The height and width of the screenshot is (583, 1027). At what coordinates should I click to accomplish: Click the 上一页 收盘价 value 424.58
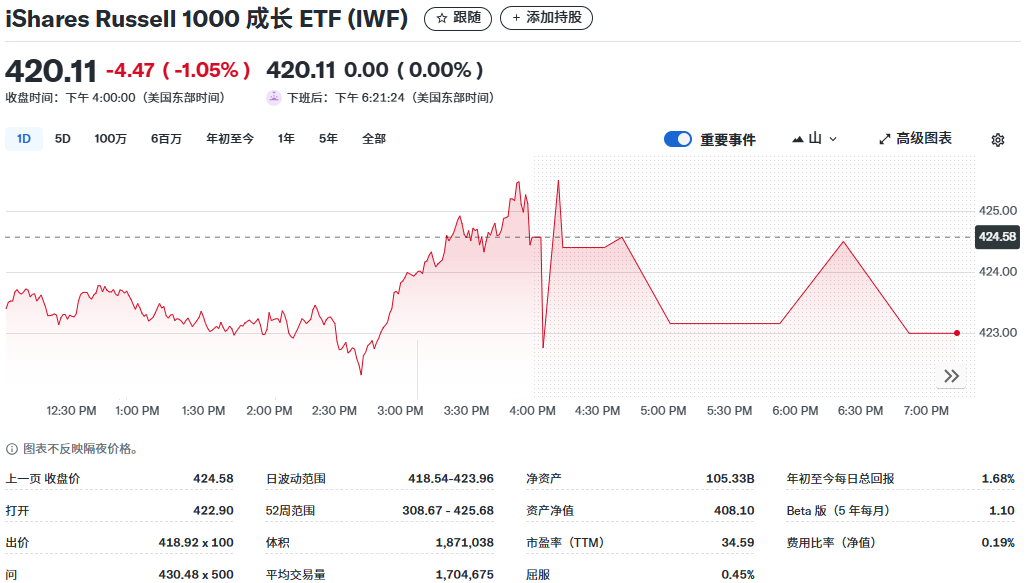coord(213,479)
